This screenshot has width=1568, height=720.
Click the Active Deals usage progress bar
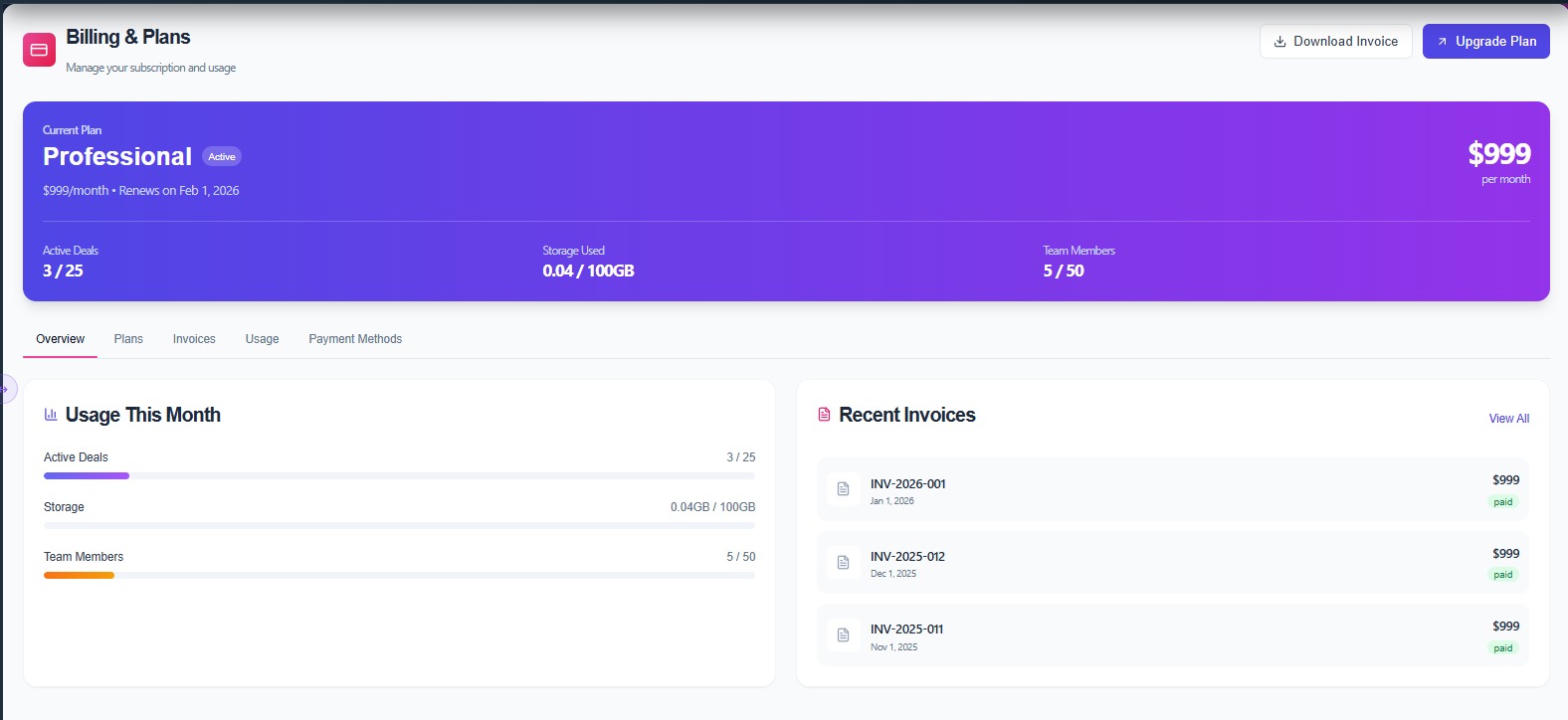point(399,476)
